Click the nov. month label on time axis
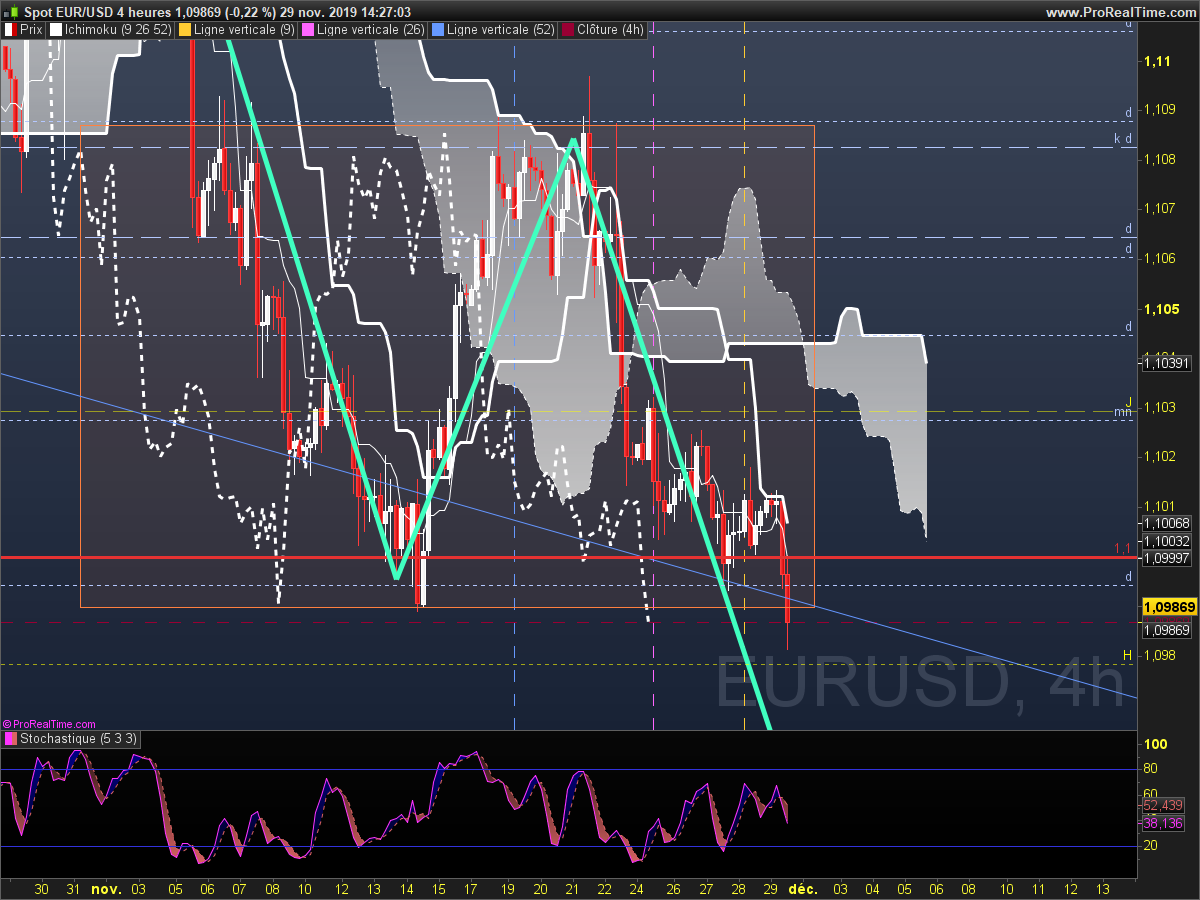Image resolution: width=1200 pixels, height=900 pixels. tap(106, 888)
